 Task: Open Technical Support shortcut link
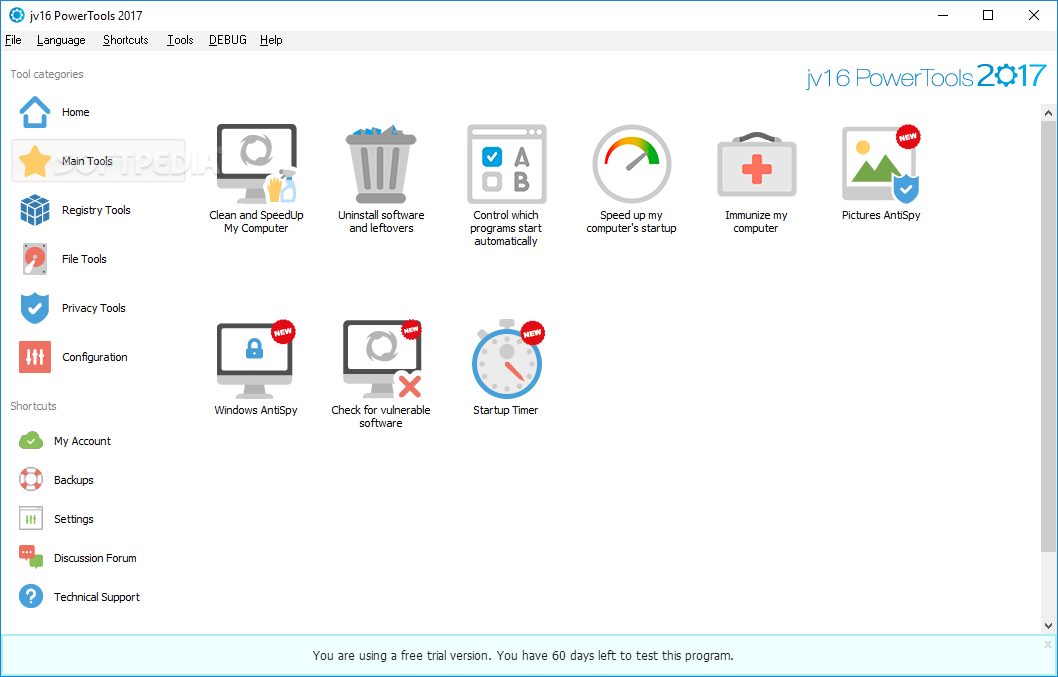click(x=97, y=597)
